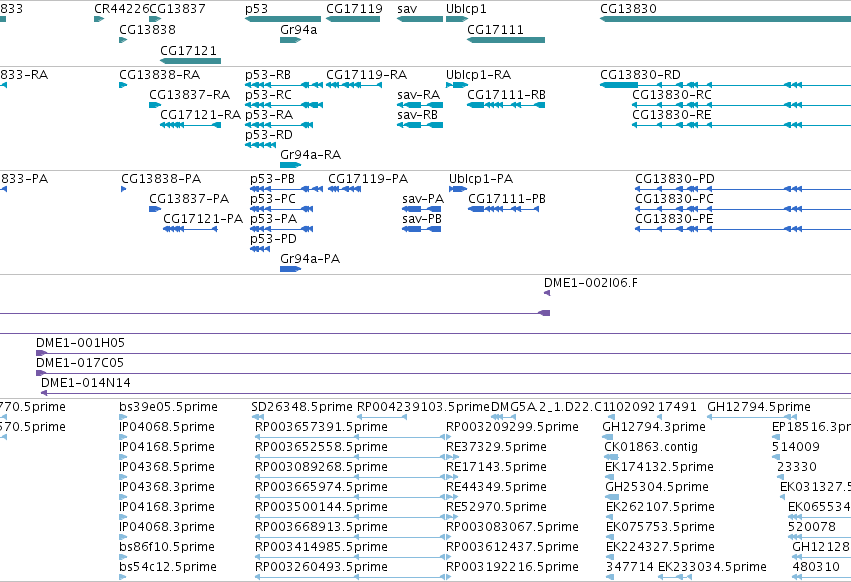Open the sav-PA protein label
Screen dimensions: 851x582
423,199
